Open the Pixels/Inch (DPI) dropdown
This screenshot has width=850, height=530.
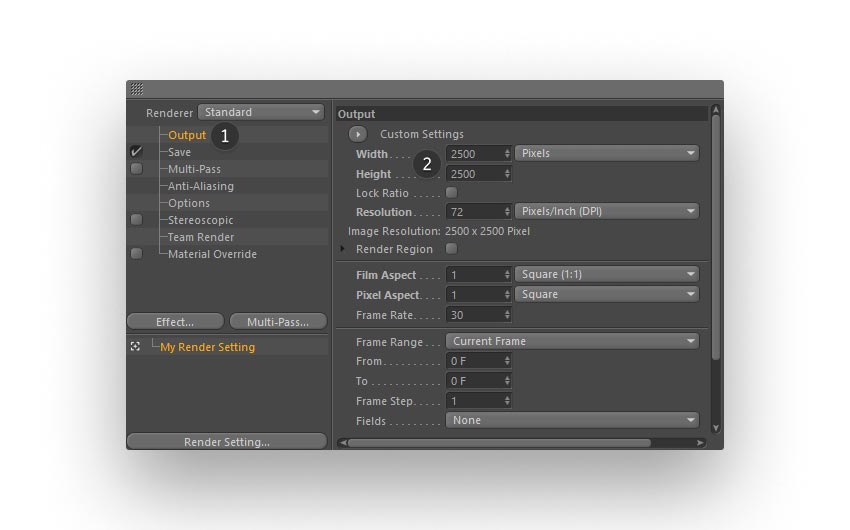[607, 211]
